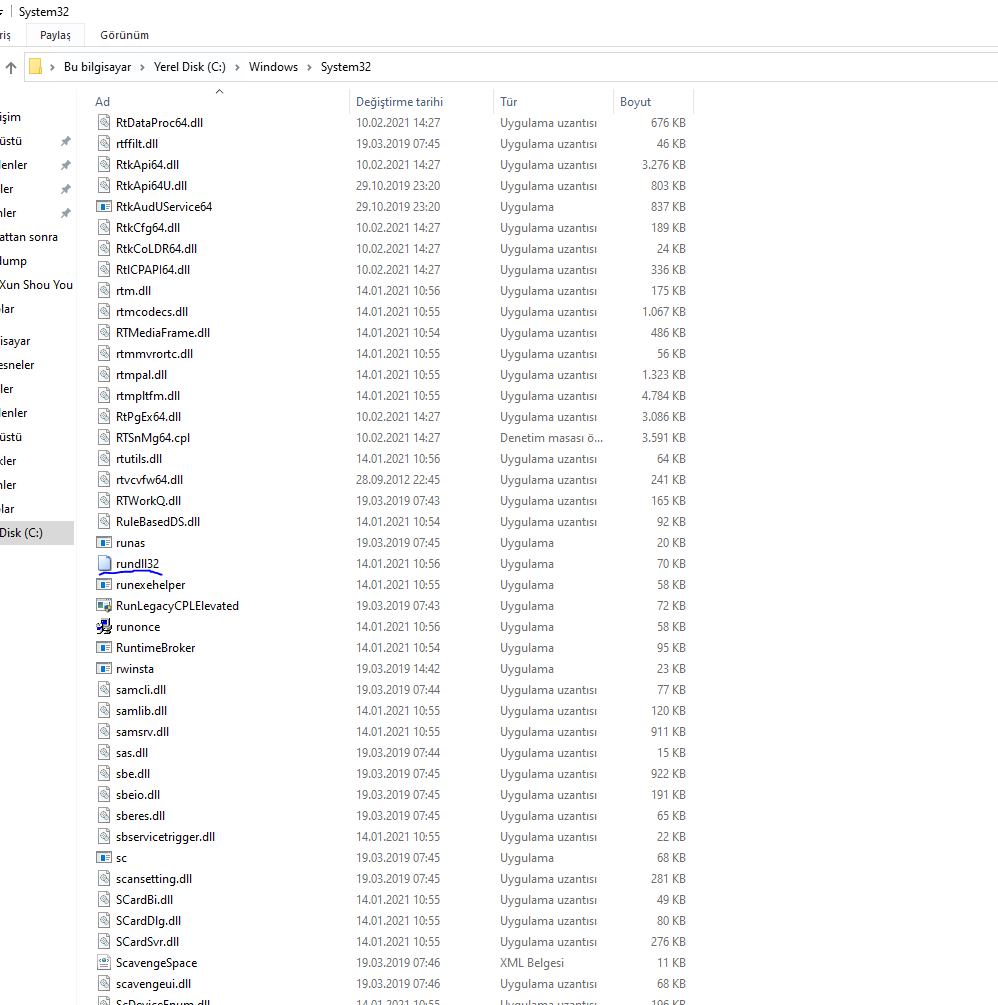Select the RTMediaFrame.dll file name
The width and height of the screenshot is (998, 1005).
163,333
